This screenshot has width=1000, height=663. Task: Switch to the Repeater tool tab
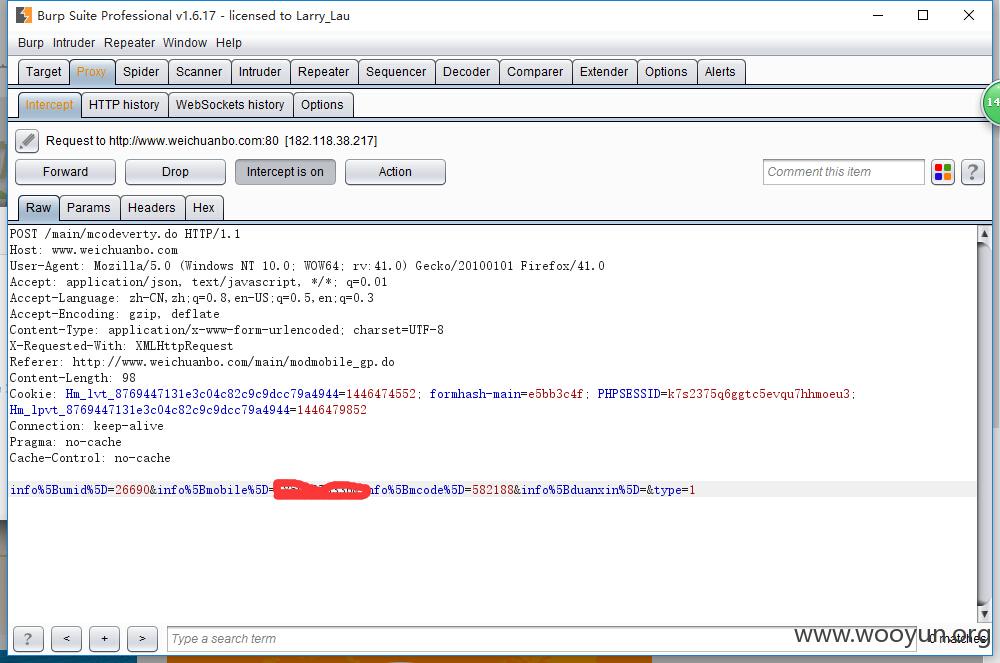click(x=323, y=72)
